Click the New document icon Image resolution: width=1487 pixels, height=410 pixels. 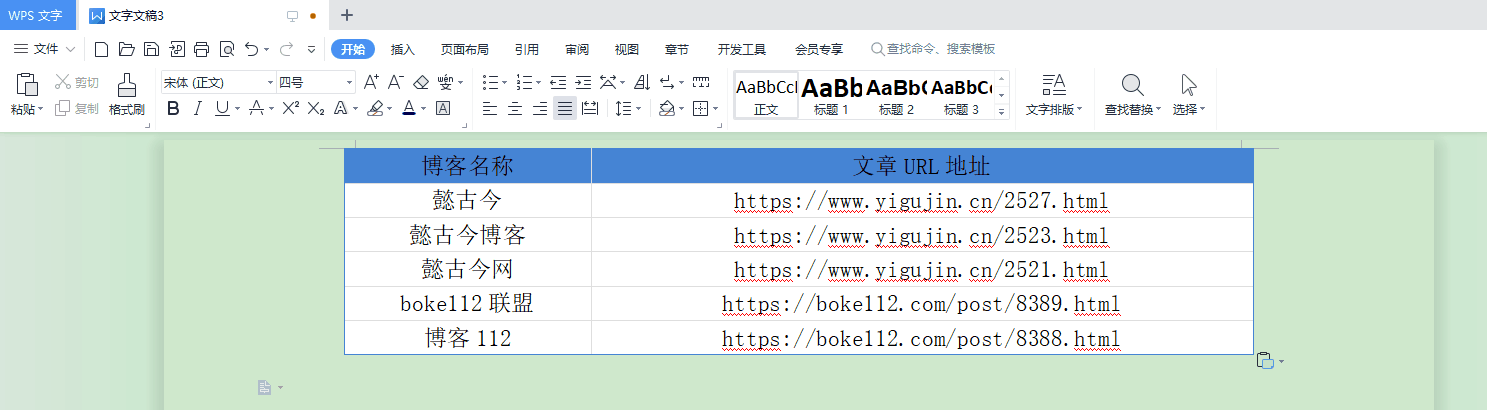pos(101,49)
